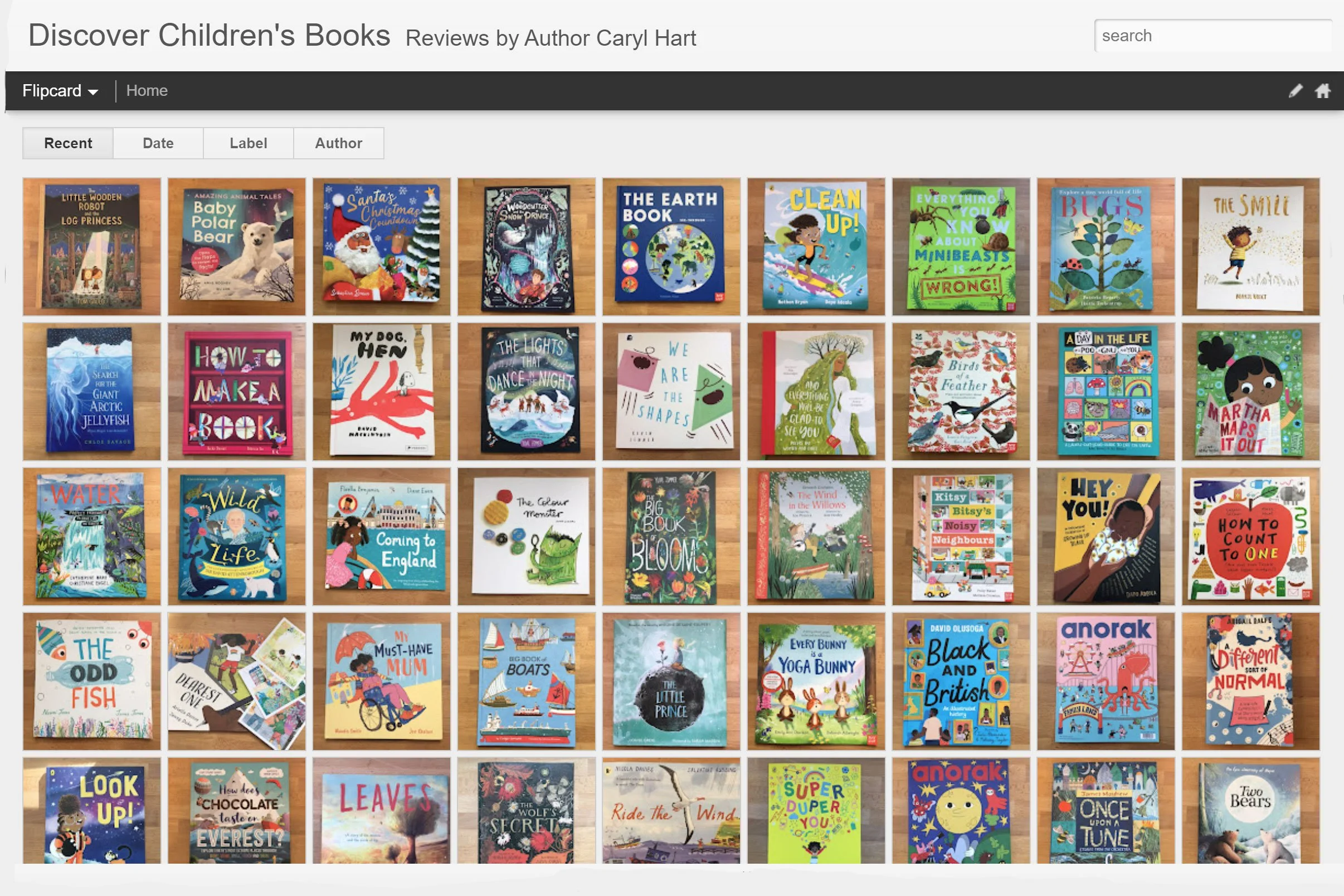Open the Flipcard view dropdown
The height and width of the screenshot is (896, 1344).
[60, 91]
